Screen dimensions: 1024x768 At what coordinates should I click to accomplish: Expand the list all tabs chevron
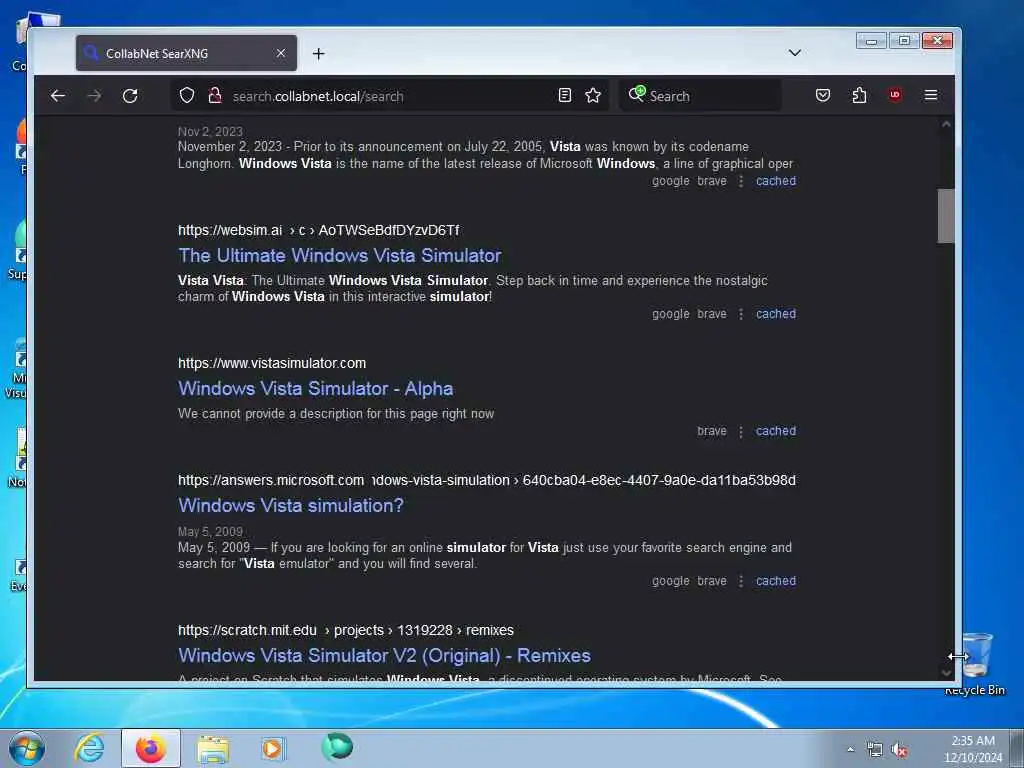coord(795,53)
